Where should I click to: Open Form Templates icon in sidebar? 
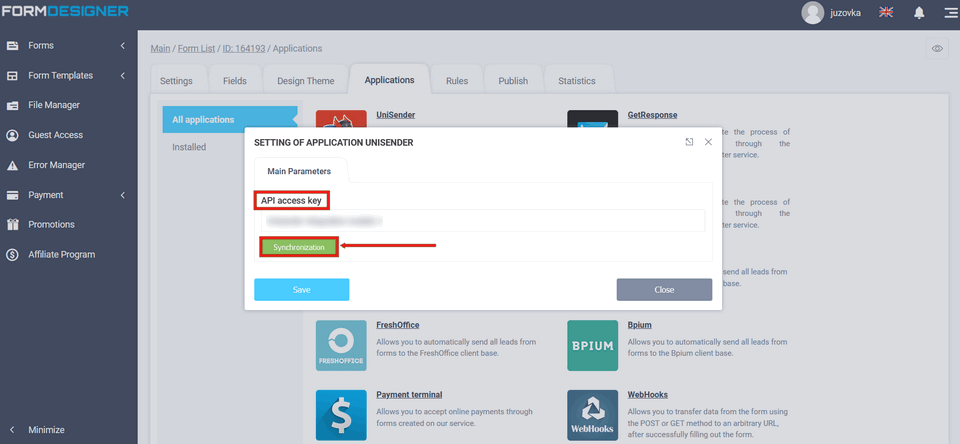(12, 76)
